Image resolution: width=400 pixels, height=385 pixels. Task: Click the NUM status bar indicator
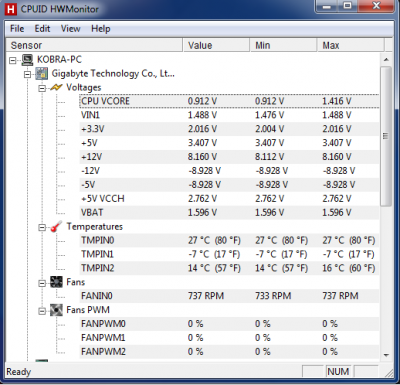coord(338,372)
